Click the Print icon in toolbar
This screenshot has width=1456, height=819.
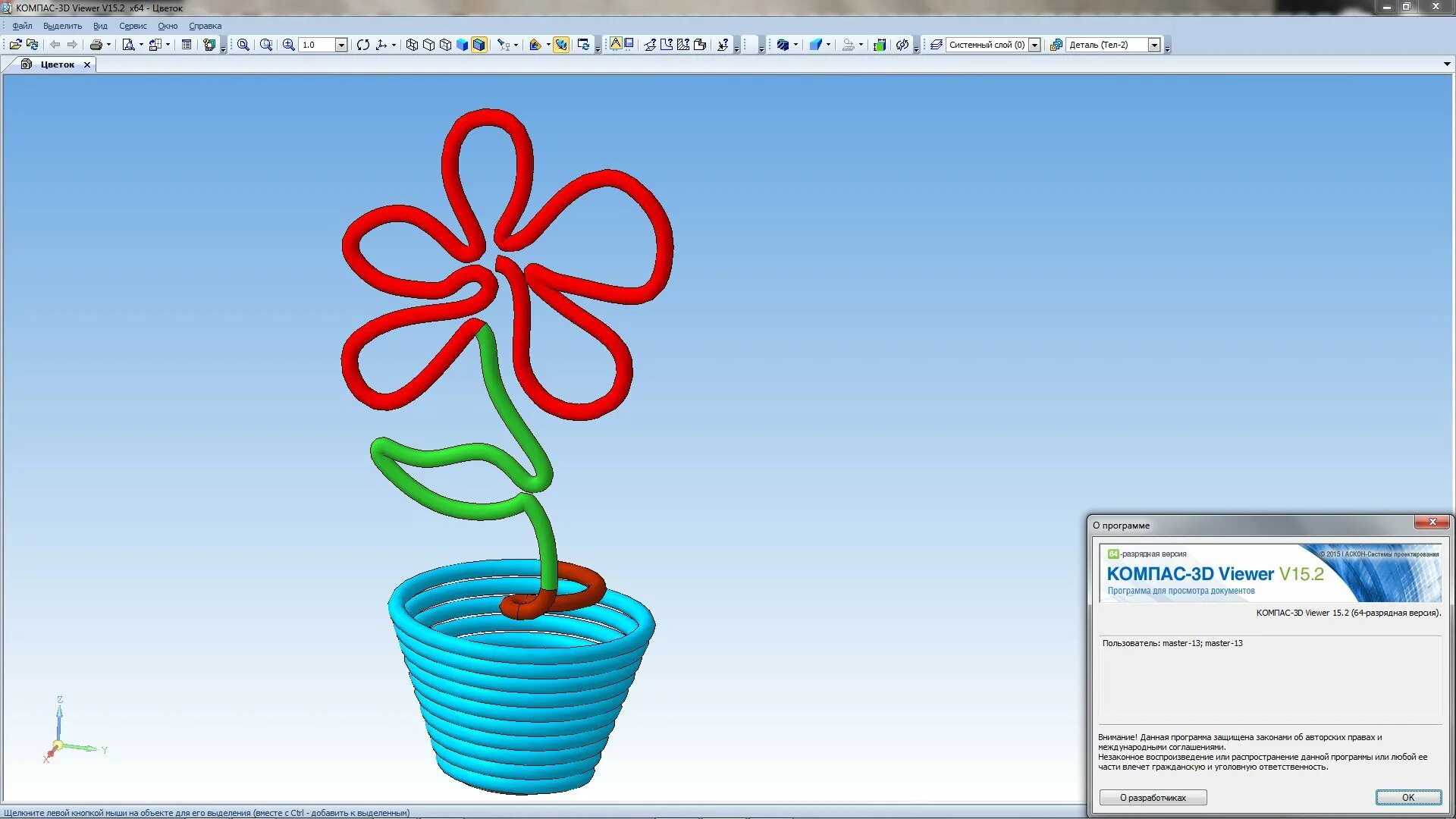(x=96, y=45)
